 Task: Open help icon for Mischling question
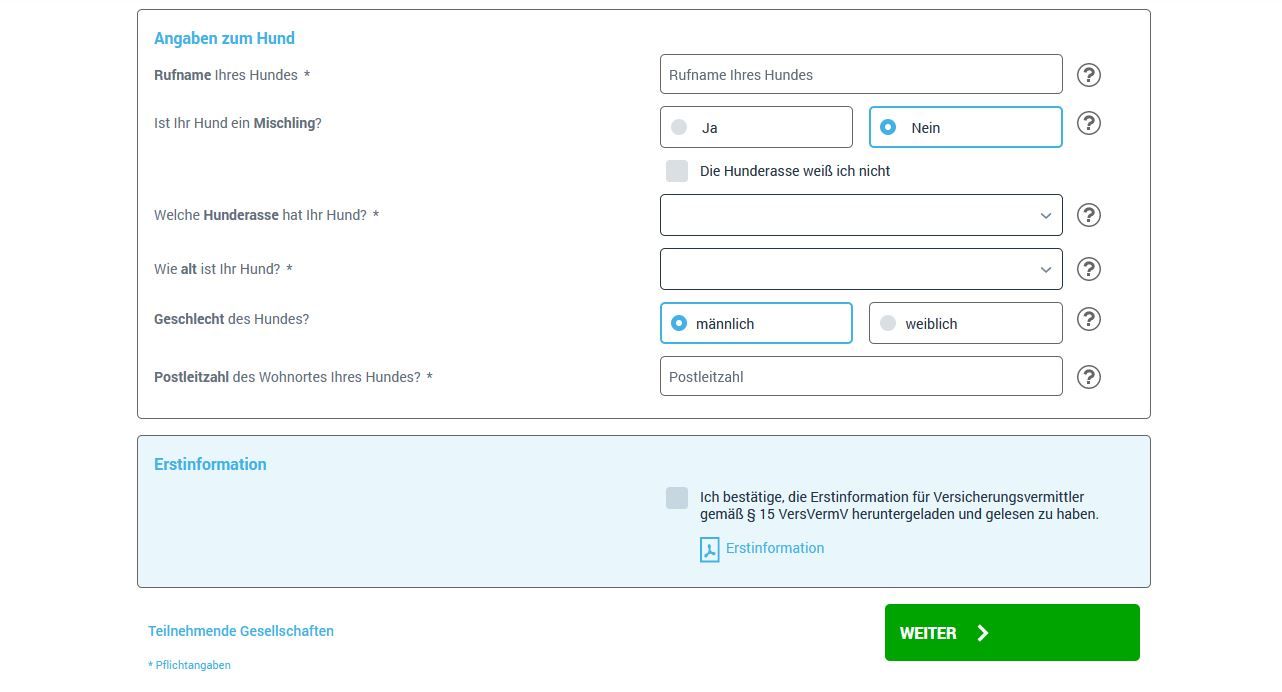click(x=1088, y=123)
